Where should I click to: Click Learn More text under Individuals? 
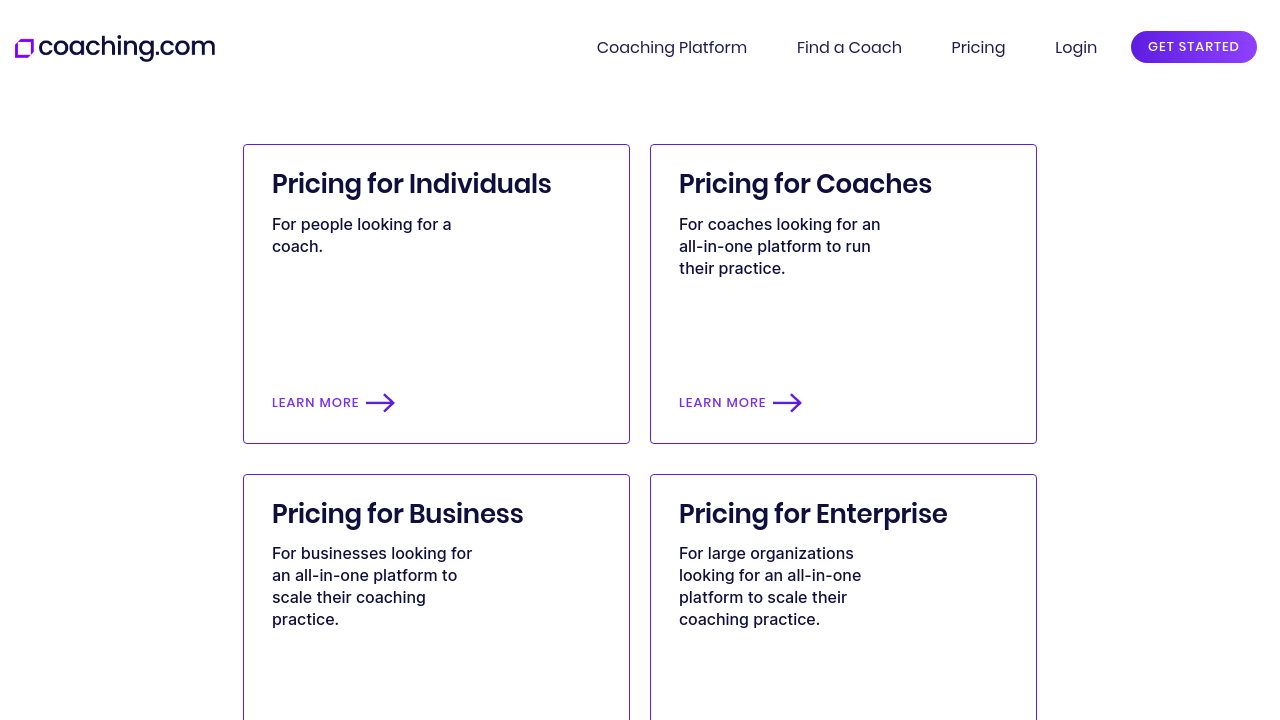click(x=315, y=403)
